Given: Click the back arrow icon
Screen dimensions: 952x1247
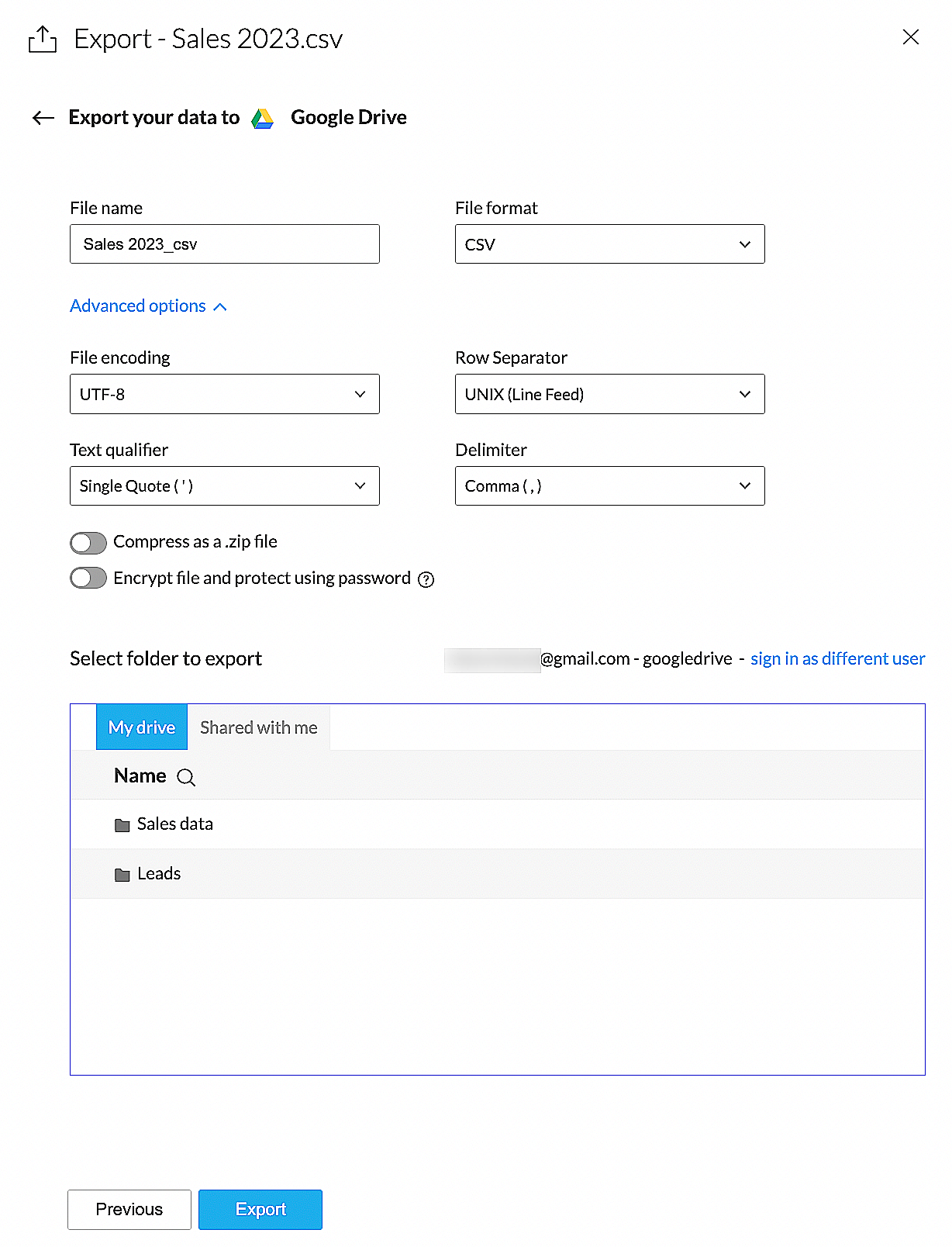Looking at the screenshot, I should click(x=43, y=118).
